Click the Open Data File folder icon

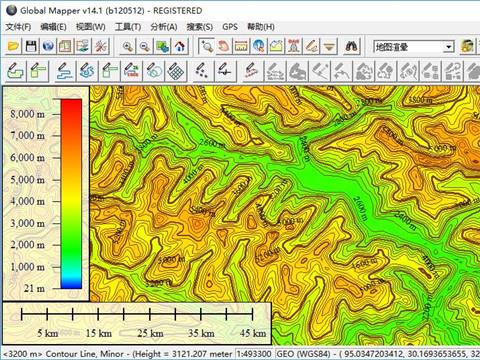coord(13,46)
